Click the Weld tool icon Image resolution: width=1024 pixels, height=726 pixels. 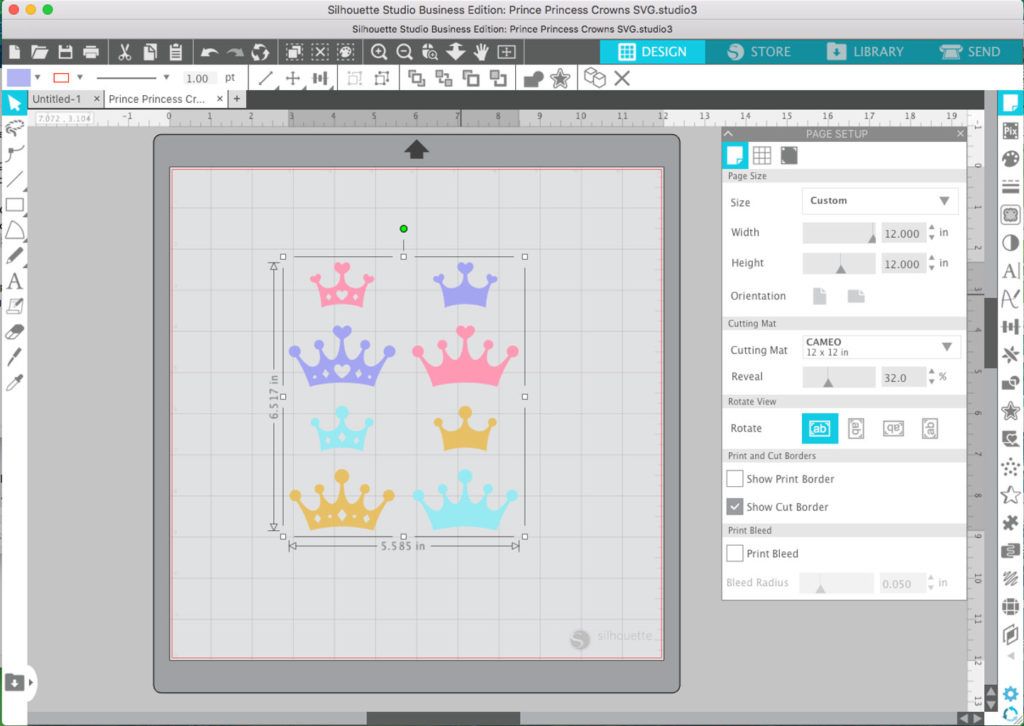tap(534, 78)
